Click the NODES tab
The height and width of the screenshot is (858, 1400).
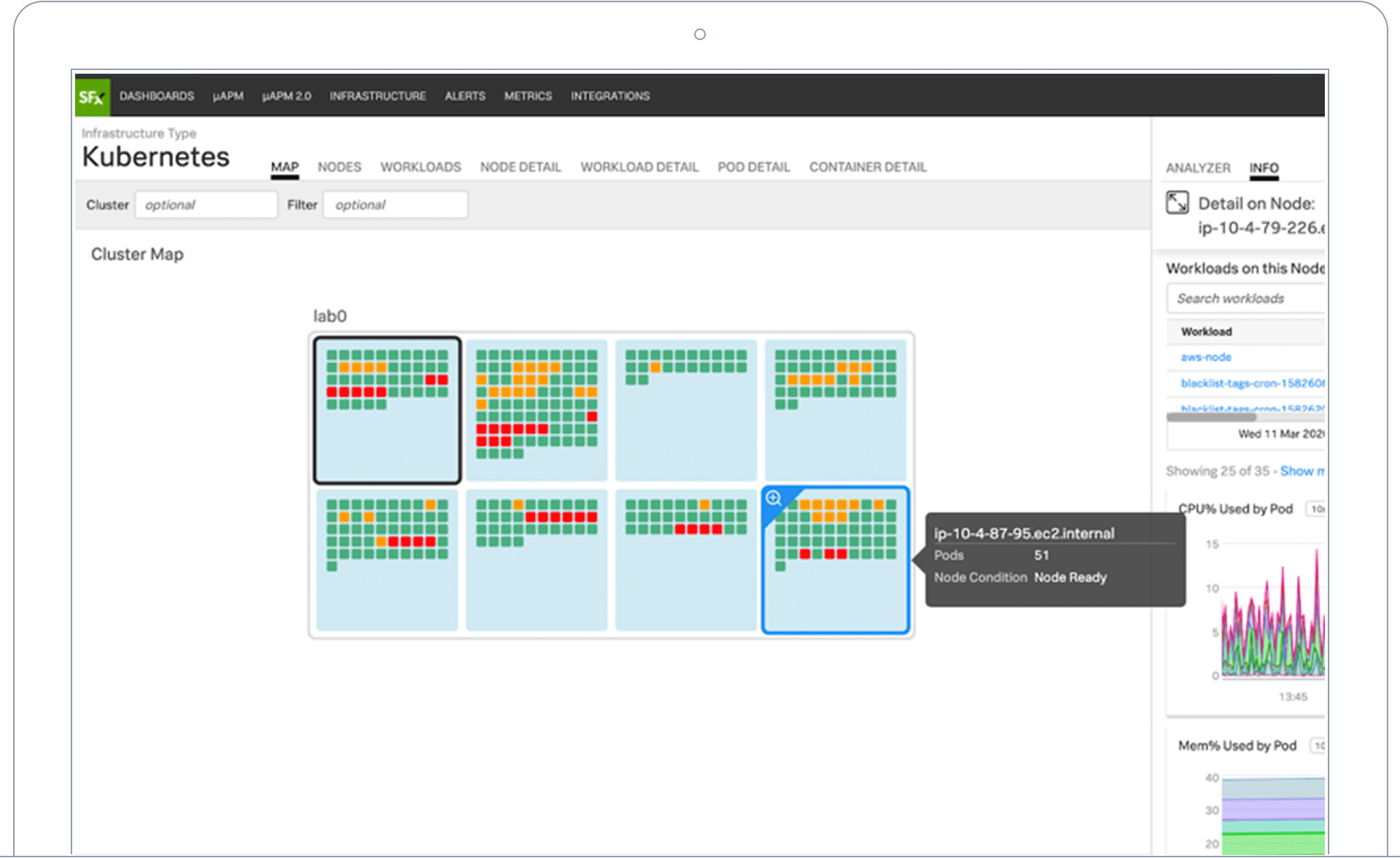pyautogui.click(x=338, y=167)
